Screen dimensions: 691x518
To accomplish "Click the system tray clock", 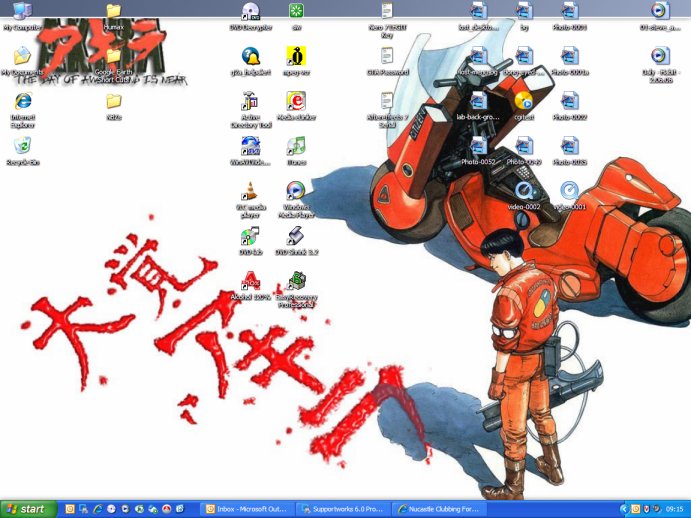I will tap(675, 508).
